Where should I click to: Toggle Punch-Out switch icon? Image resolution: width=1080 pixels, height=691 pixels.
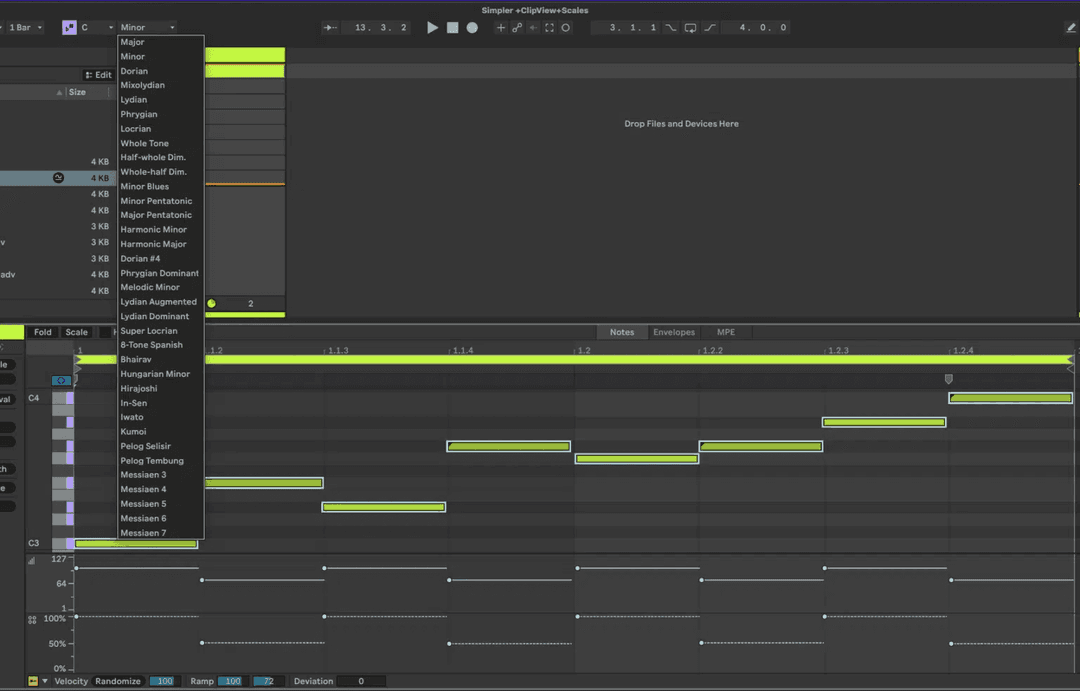tap(710, 28)
